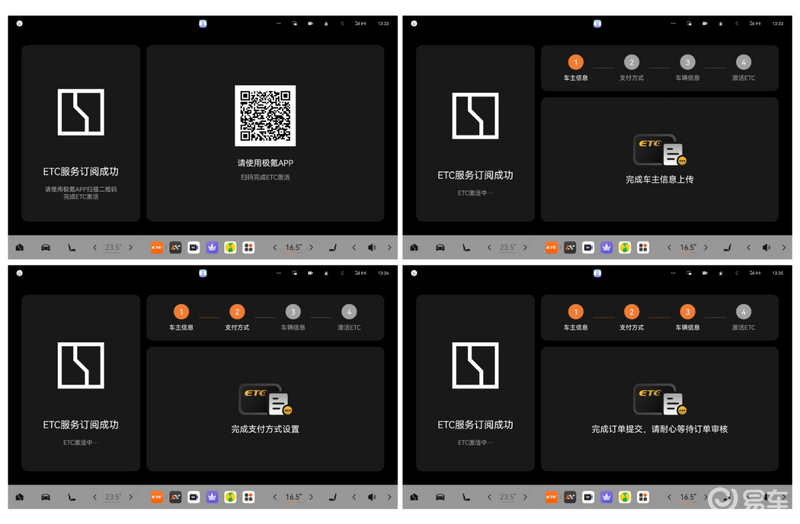The height and width of the screenshot is (524, 800).
Task: Tap 完成支付方式设置 status text
Action: [265, 429]
